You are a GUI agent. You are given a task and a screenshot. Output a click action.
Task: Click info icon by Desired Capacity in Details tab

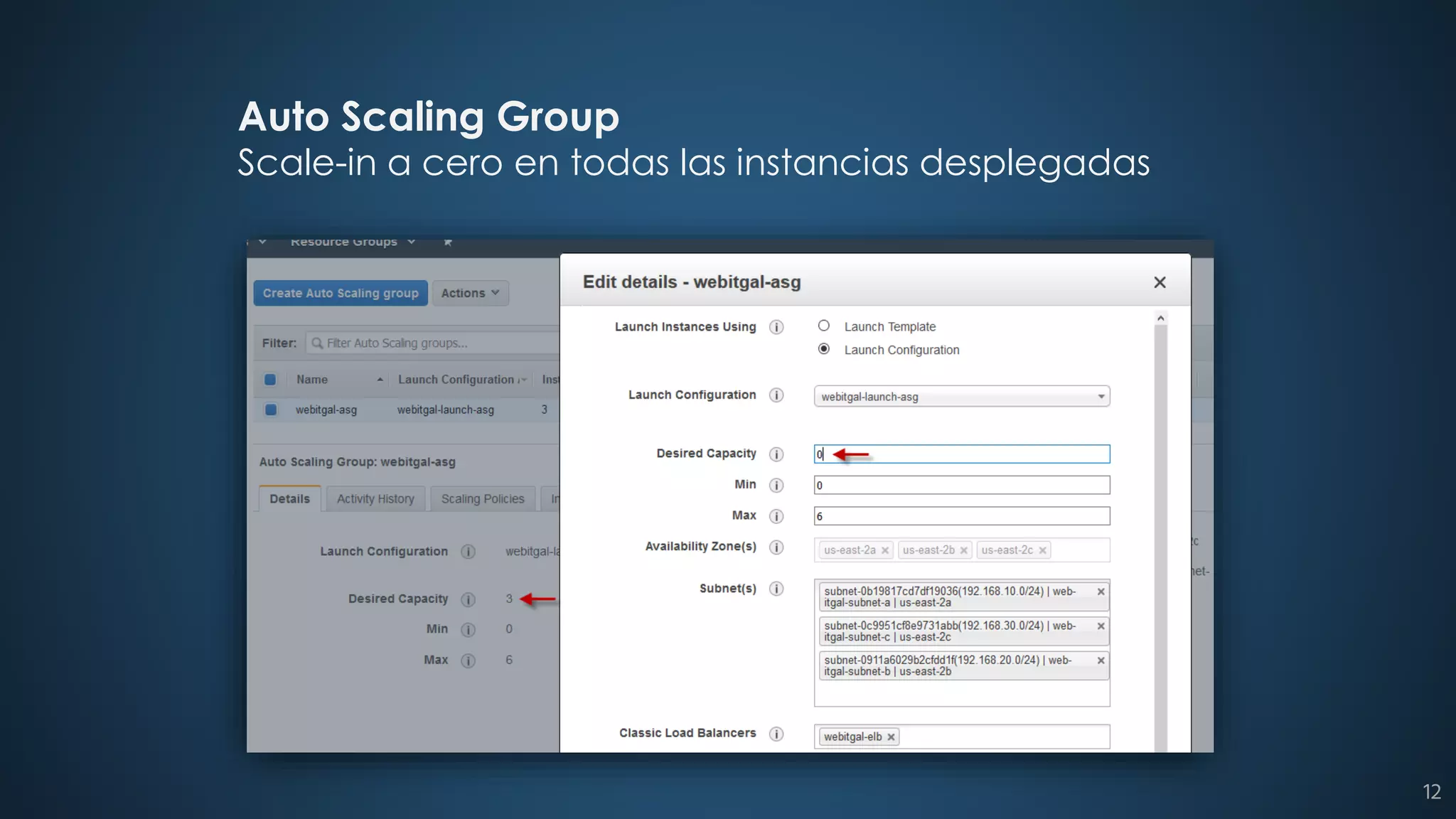tap(468, 599)
